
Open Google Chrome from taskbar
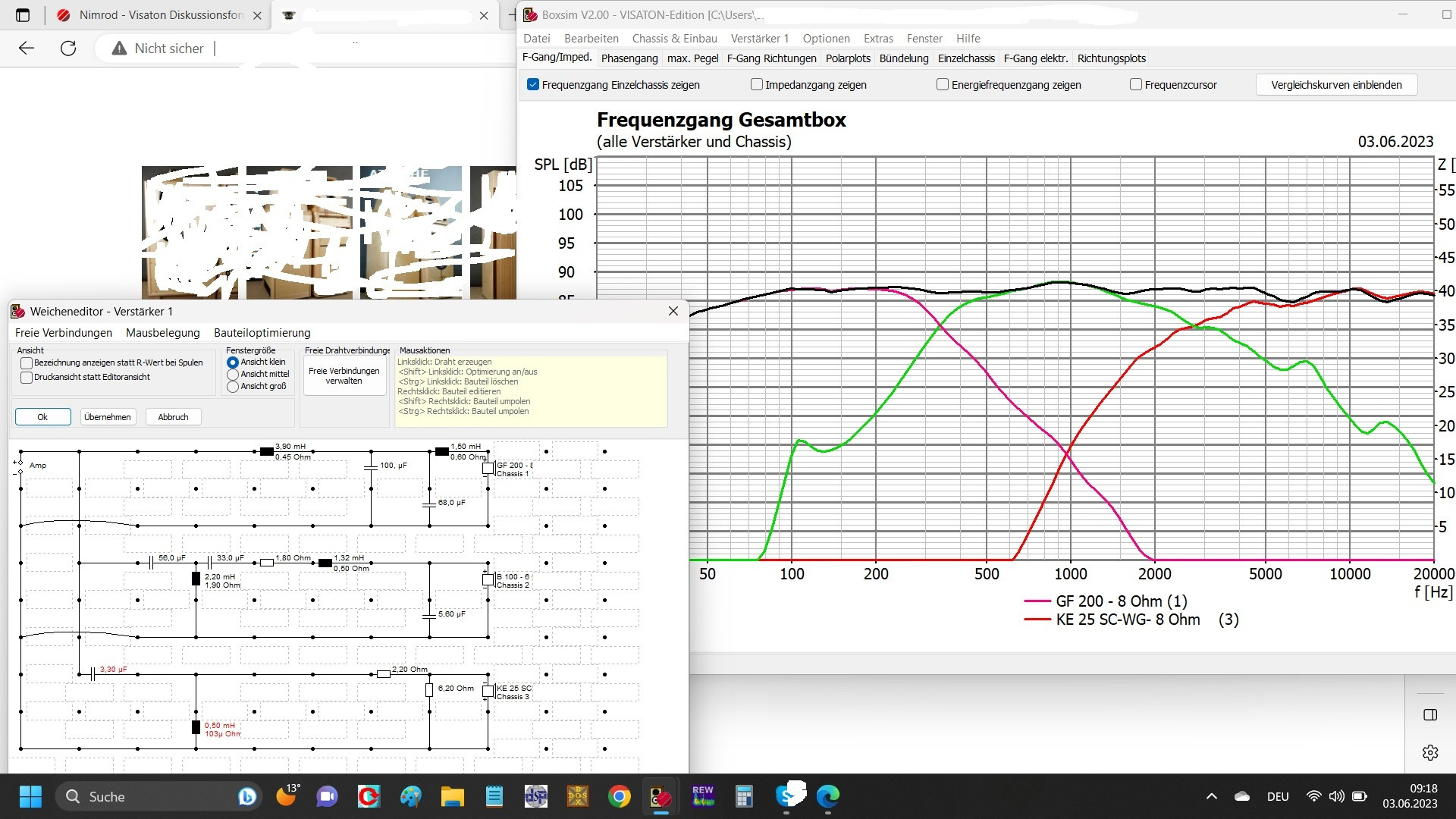click(619, 796)
